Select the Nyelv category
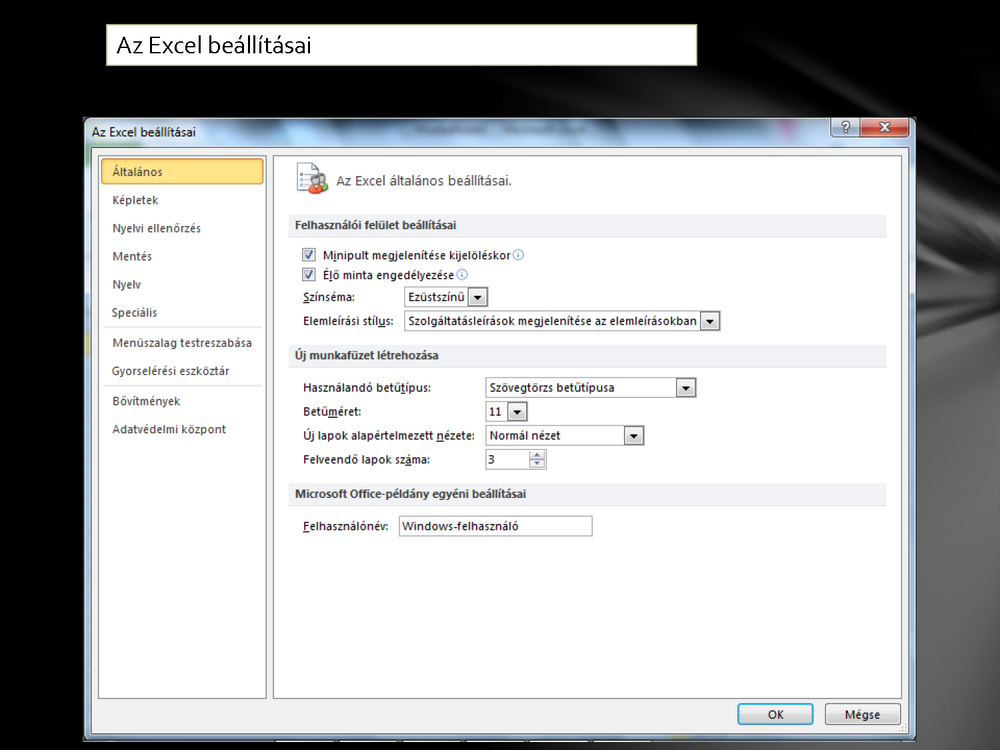1000x750 pixels. click(182, 284)
